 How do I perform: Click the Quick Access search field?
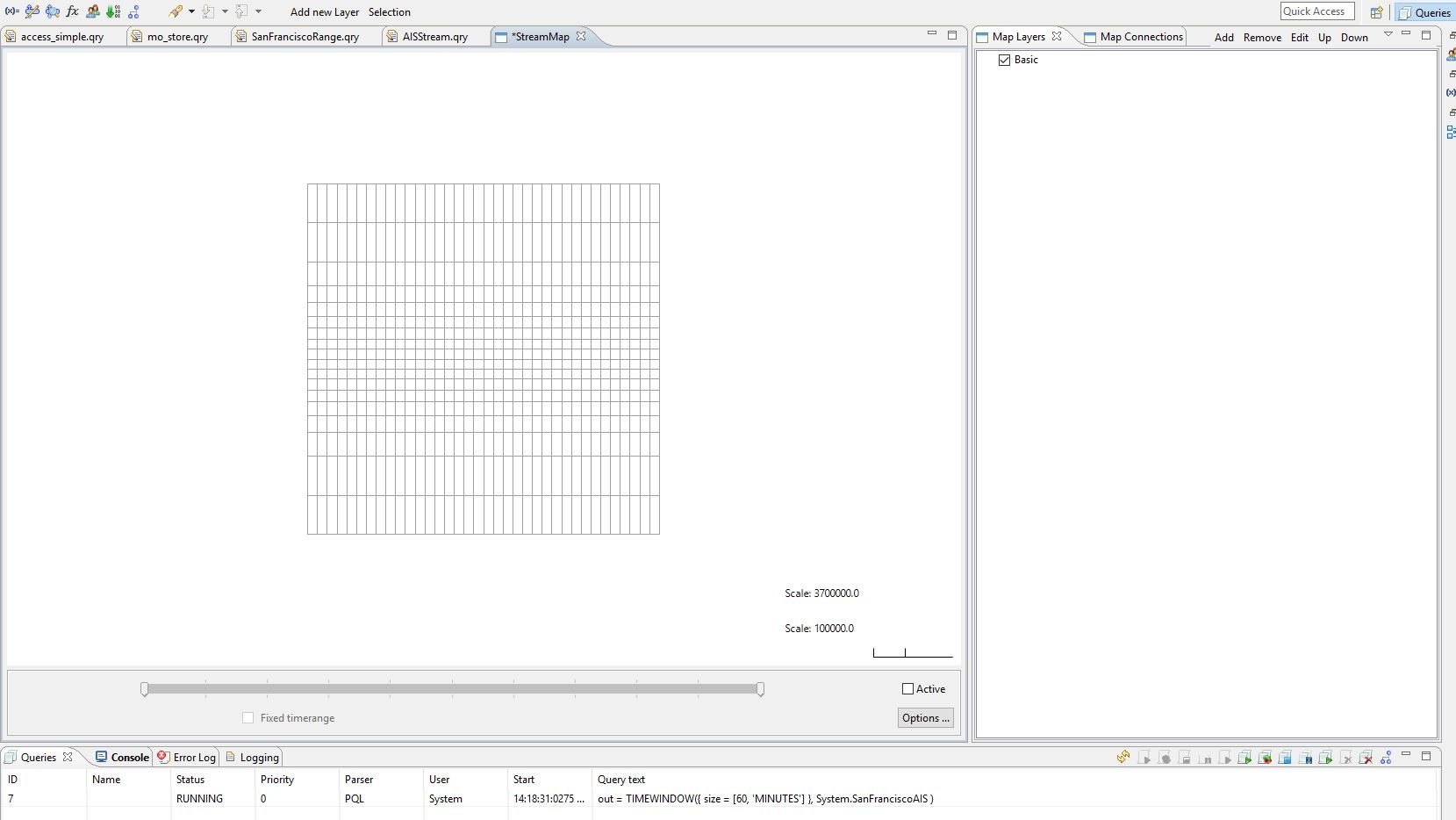(1316, 11)
